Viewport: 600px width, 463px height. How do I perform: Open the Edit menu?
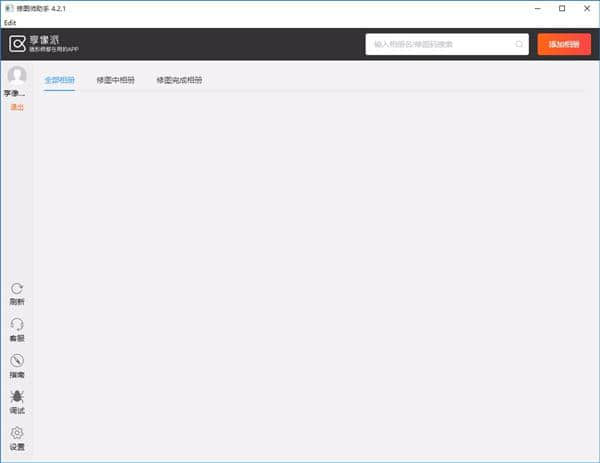(10, 23)
